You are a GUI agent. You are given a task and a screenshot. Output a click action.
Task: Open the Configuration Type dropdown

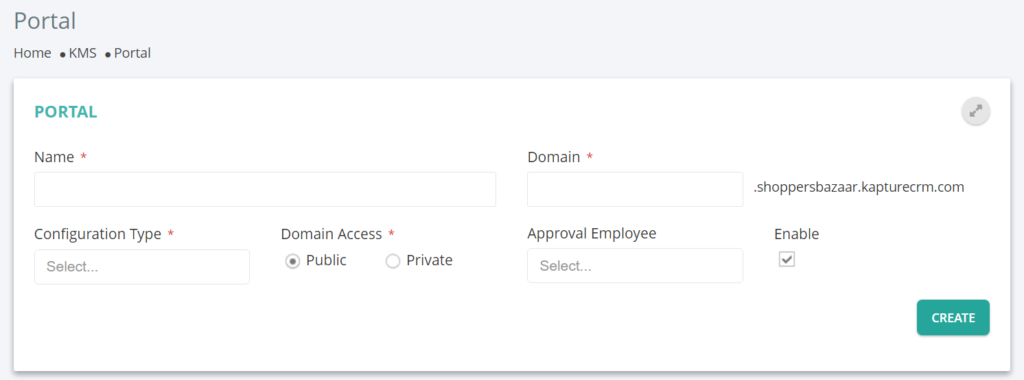(x=142, y=267)
